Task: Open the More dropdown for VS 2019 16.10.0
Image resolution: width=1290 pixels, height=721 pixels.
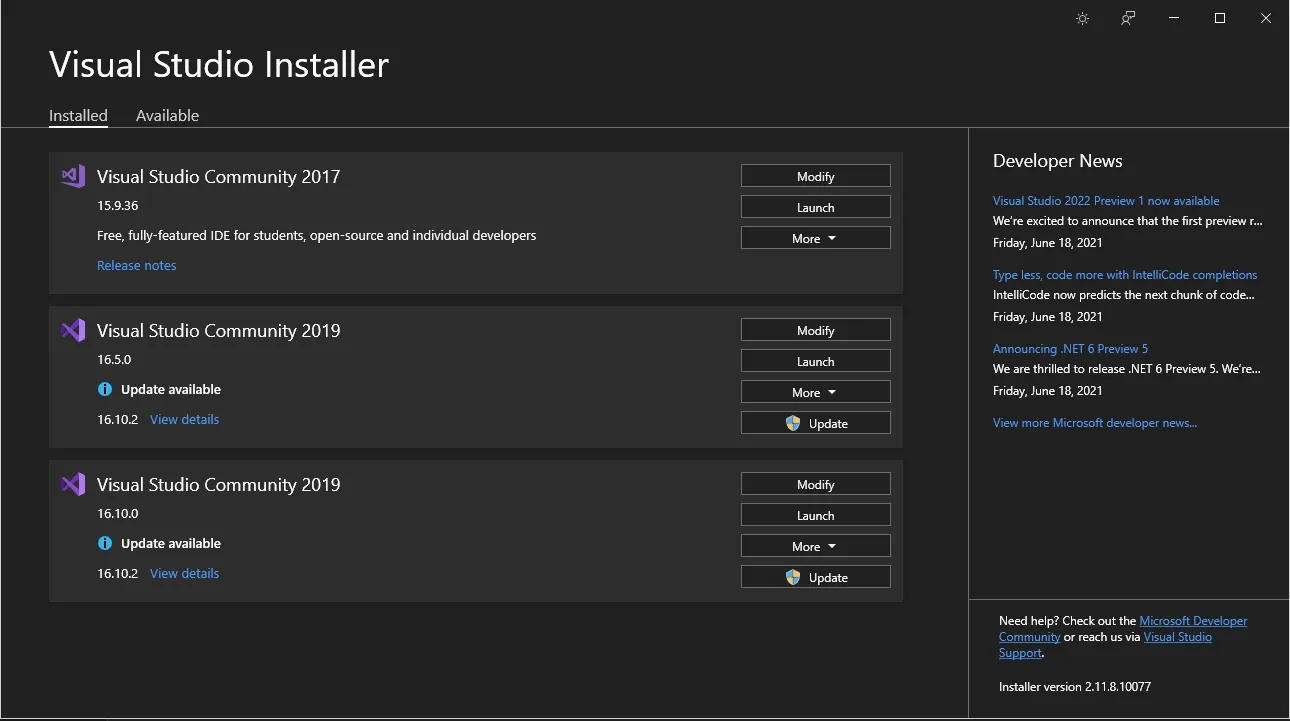Action: [815, 546]
